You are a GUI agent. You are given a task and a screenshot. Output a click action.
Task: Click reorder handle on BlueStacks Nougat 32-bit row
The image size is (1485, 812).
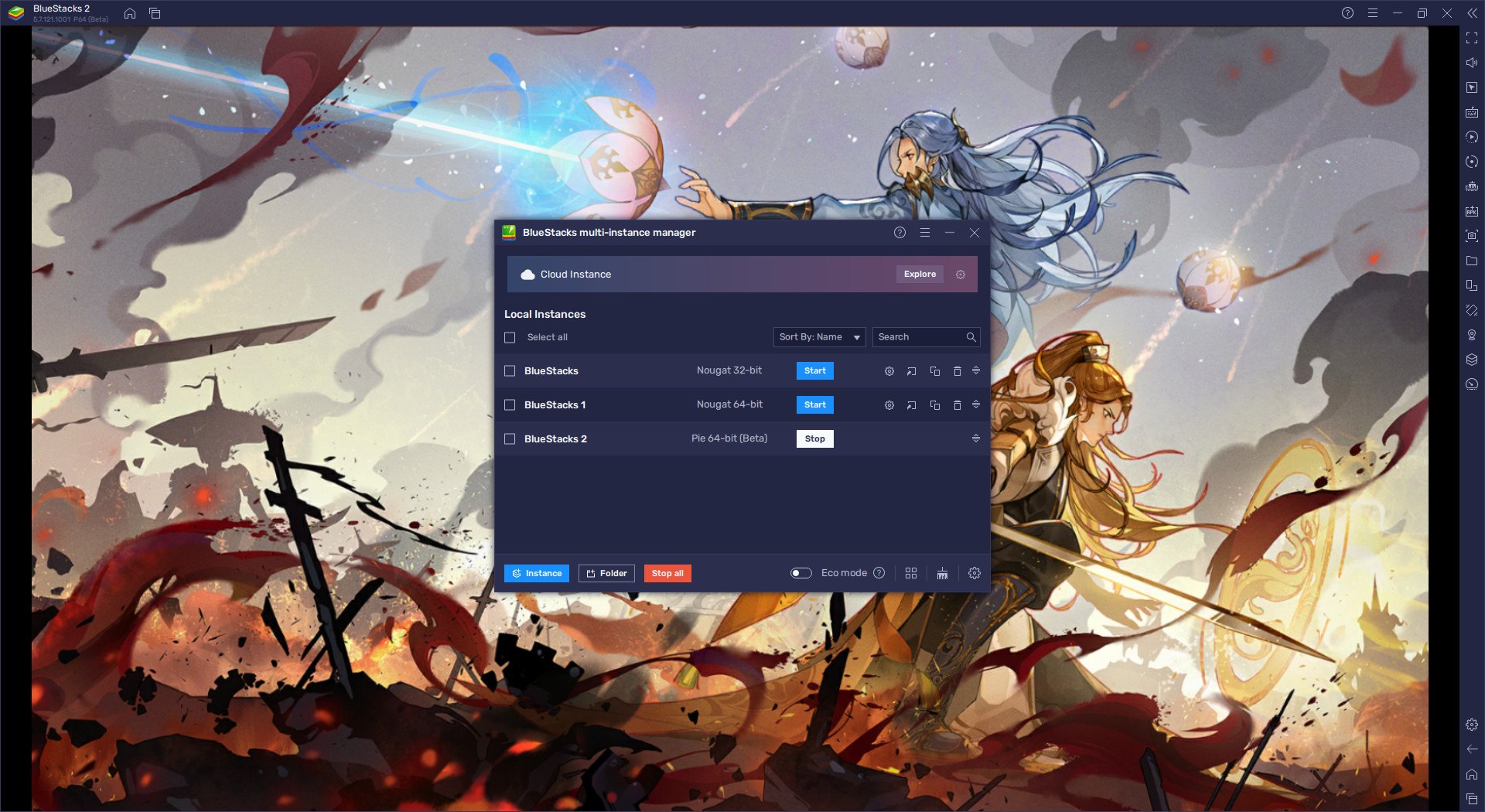(976, 370)
